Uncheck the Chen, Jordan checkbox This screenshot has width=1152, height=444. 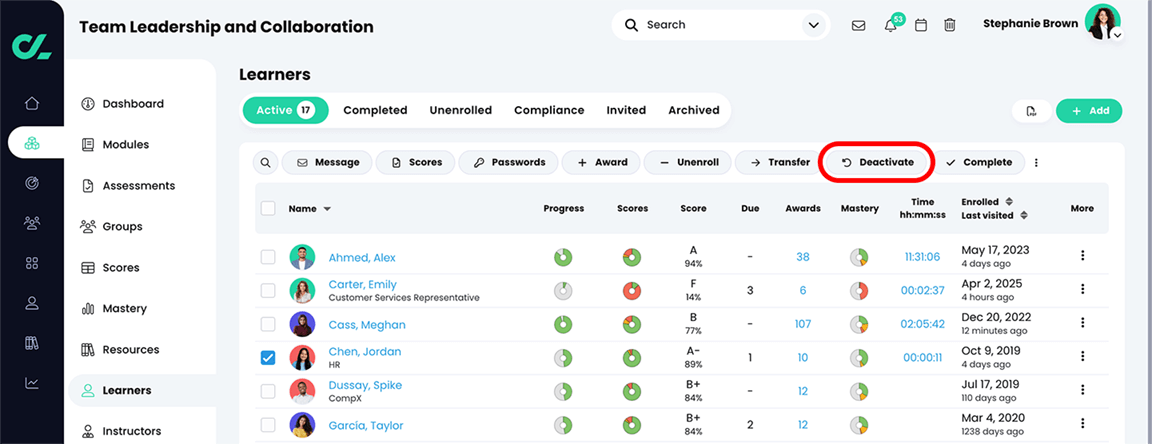(268, 358)
